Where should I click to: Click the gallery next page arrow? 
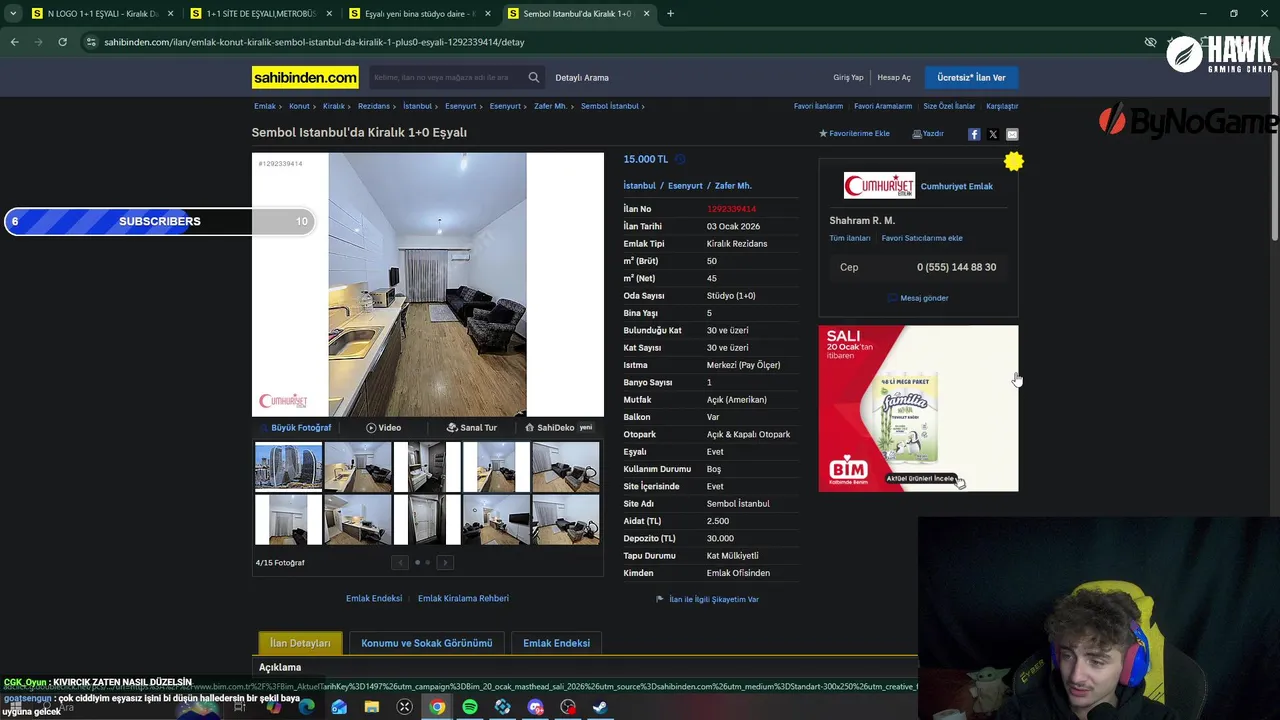click(445, 563)
